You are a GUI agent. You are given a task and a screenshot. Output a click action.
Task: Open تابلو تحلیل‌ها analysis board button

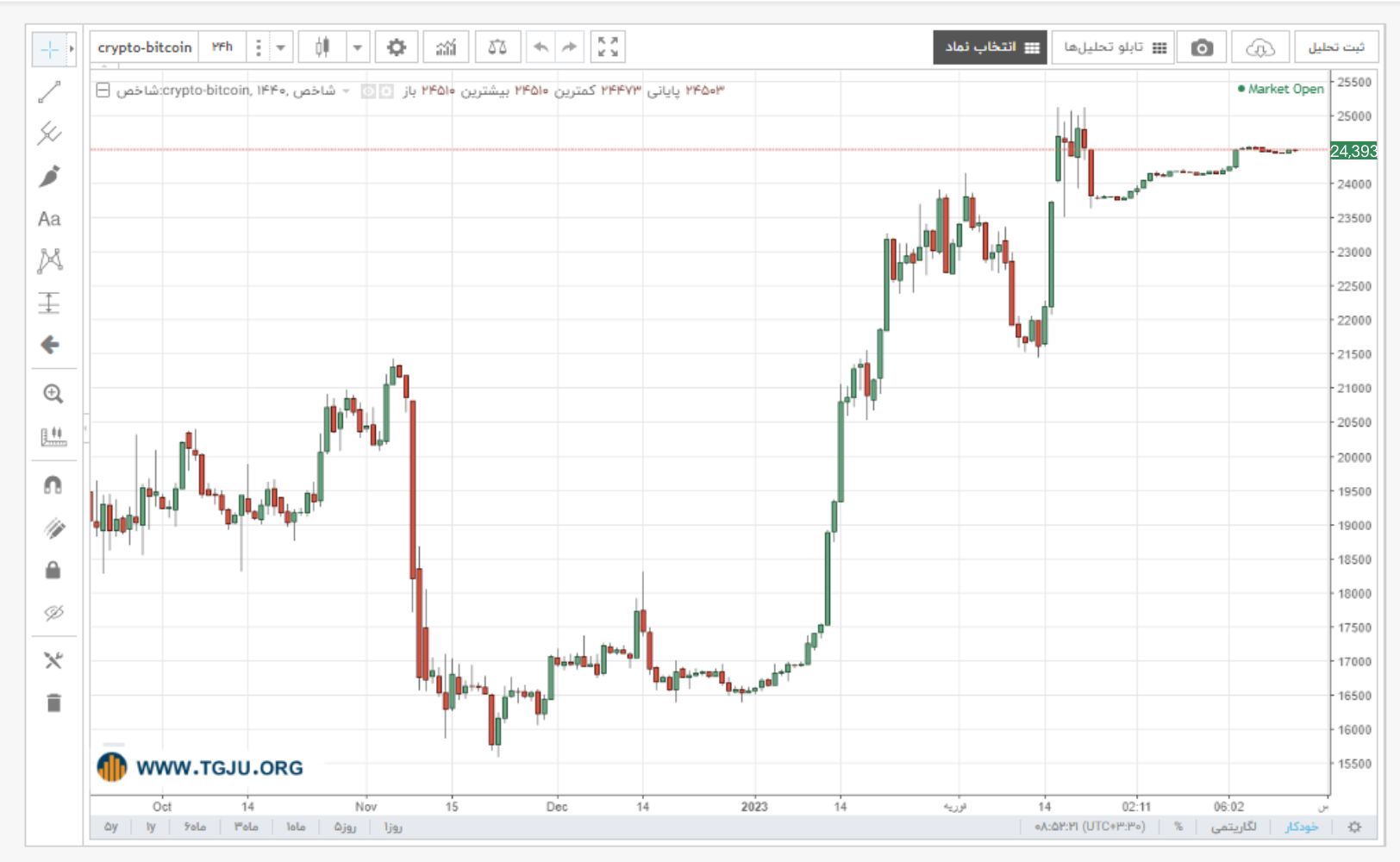[x=1113, y=47]
